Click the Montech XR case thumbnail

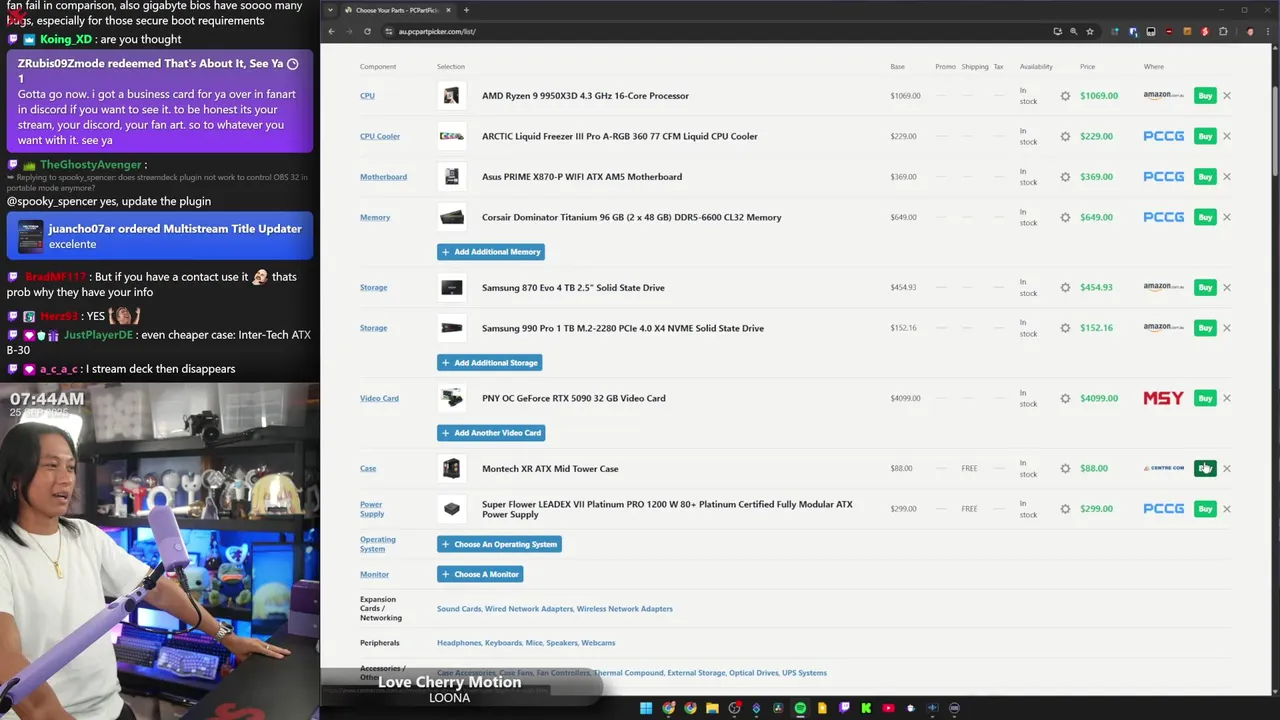tap(452, 468)
